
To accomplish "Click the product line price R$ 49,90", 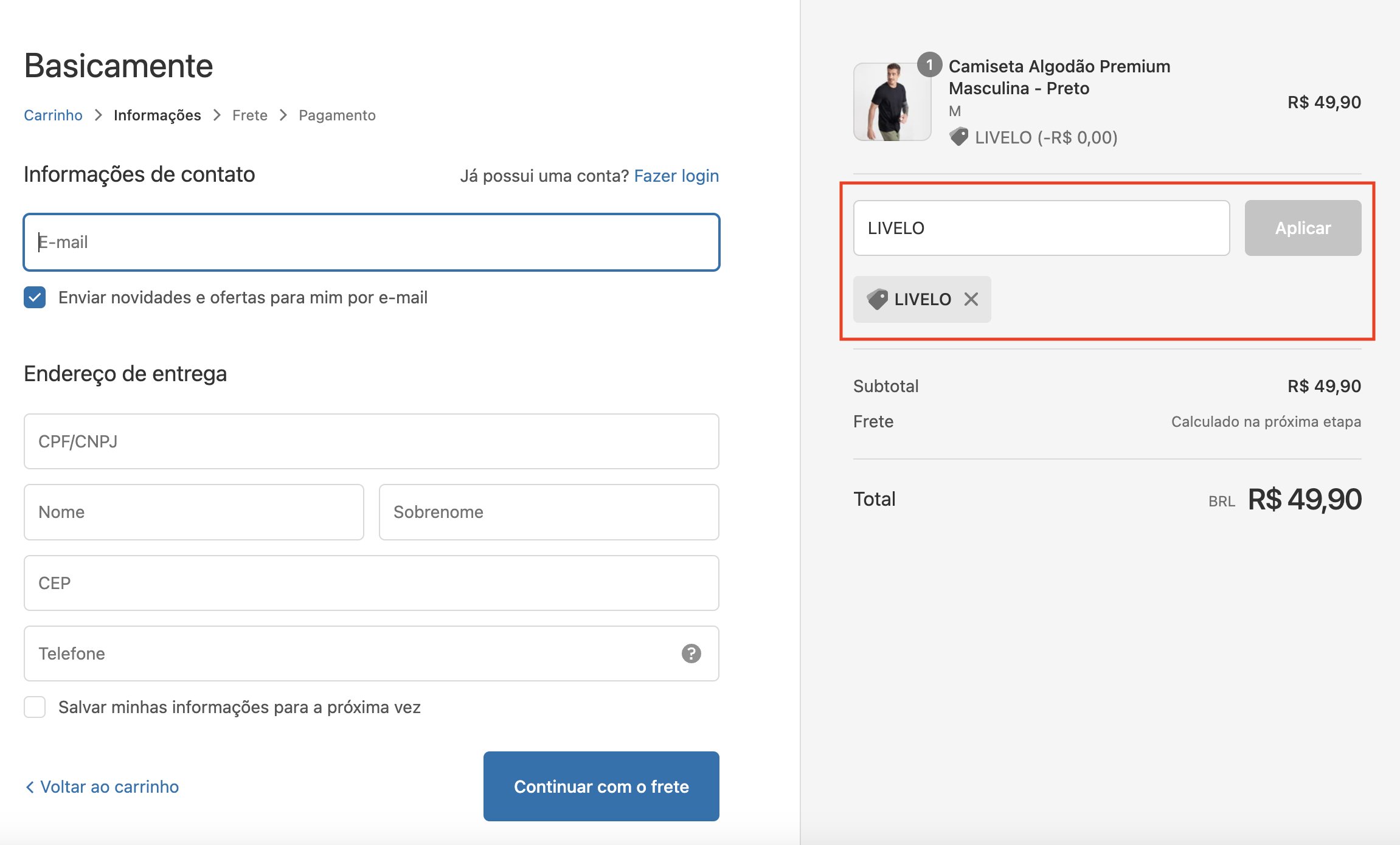I will (x=1324, y=102).
